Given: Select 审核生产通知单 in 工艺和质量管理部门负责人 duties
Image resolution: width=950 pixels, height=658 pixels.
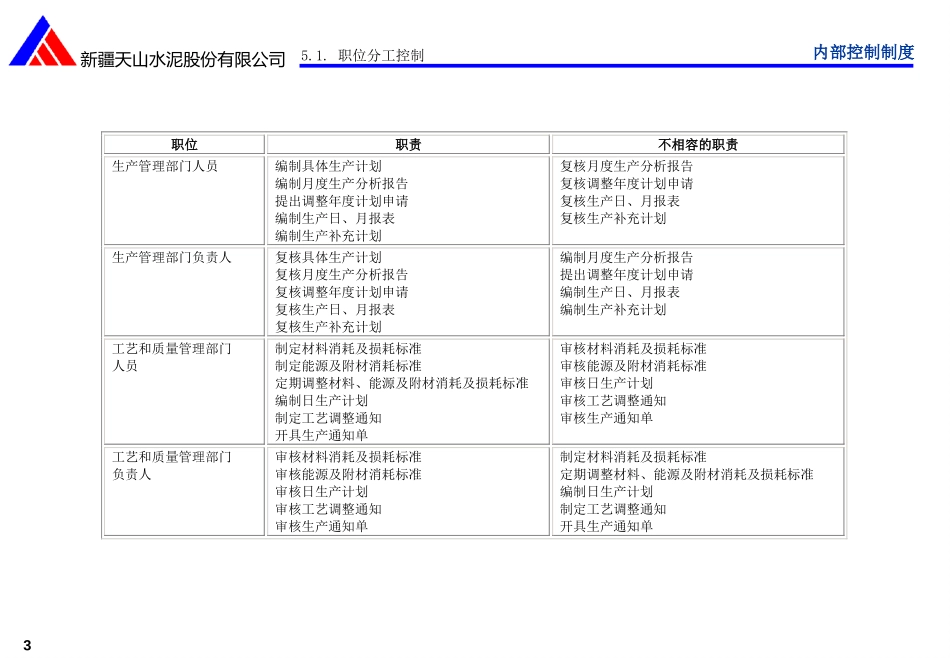Looking at the screenshot, I should (x=322, y=527).
